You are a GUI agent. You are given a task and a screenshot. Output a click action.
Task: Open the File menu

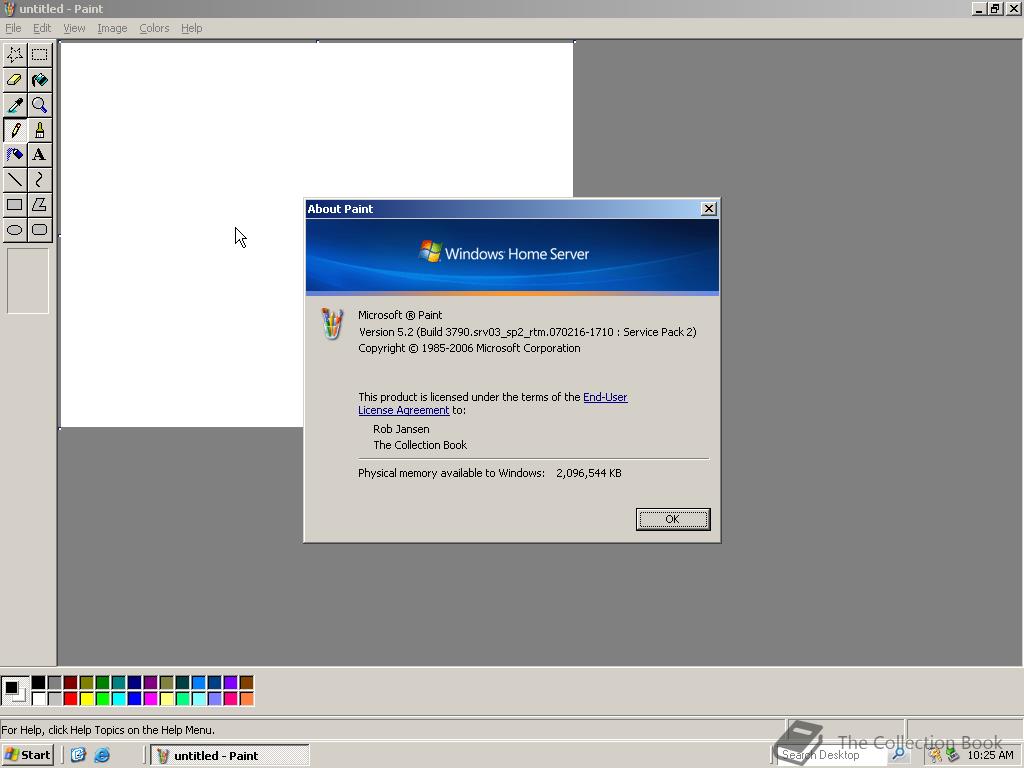[x=13, y=28]
